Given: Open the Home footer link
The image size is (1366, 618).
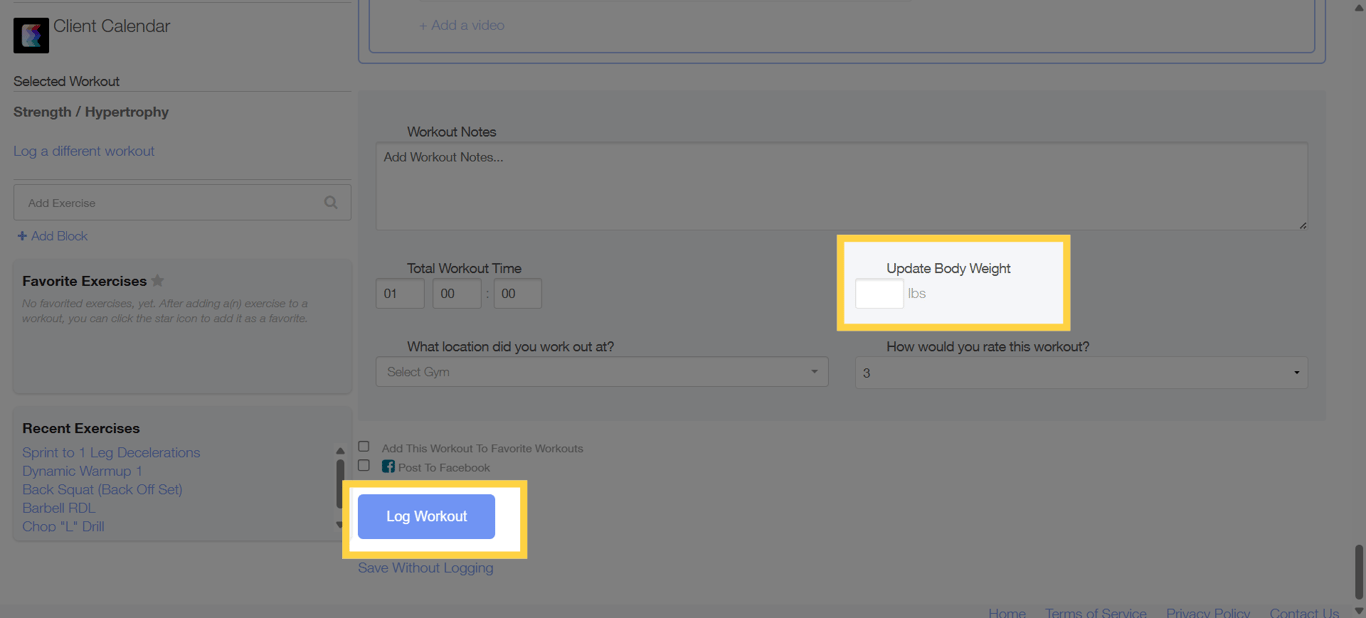Looking at the screenshot, I should (1007, 613).
